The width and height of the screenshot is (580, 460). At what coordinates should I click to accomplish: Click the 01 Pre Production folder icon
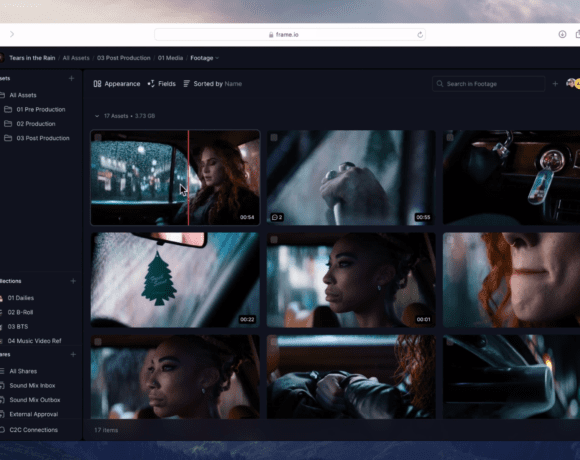click(x=8, y=109)
